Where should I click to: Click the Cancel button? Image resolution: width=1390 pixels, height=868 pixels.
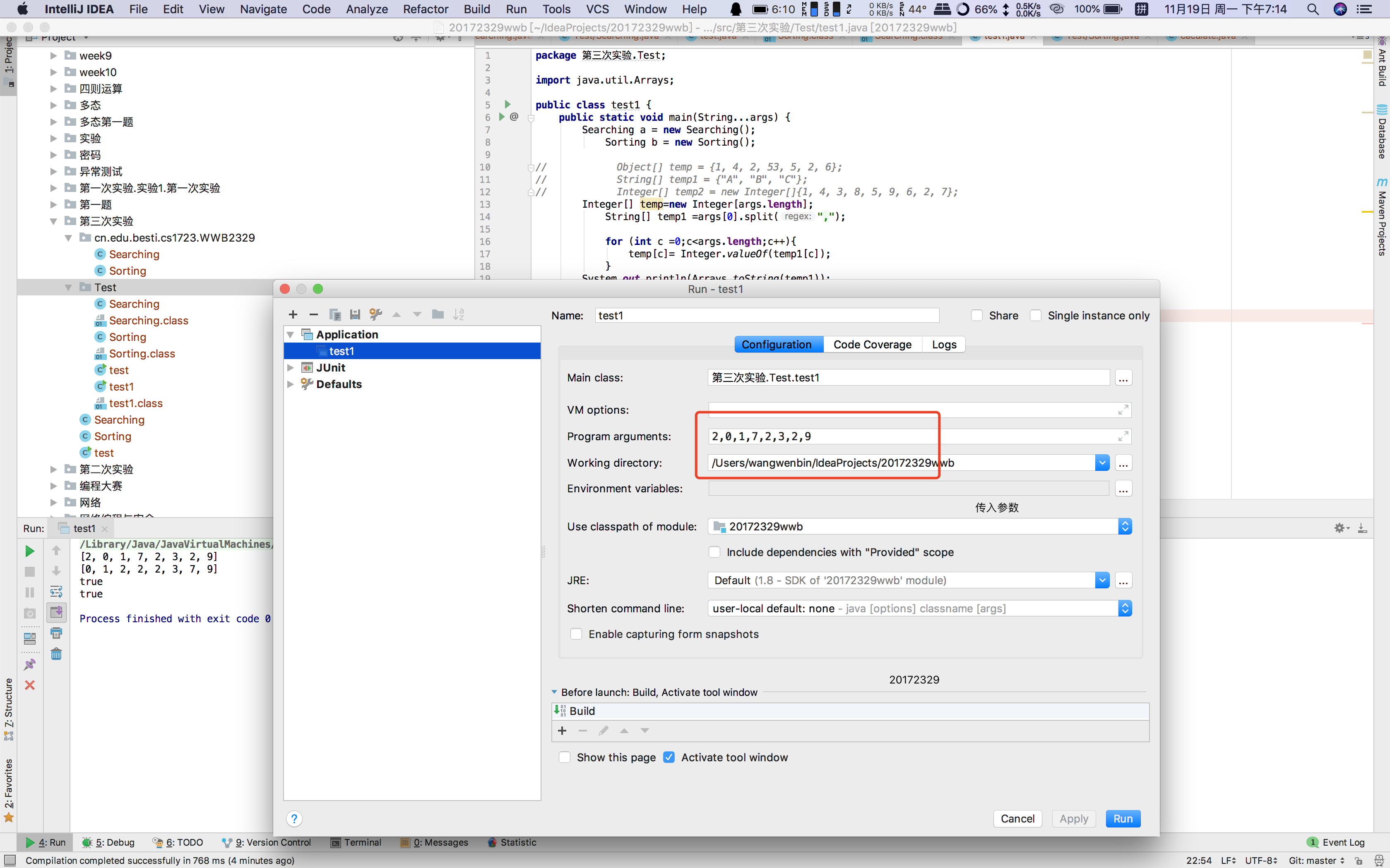tap(1017, 819)
